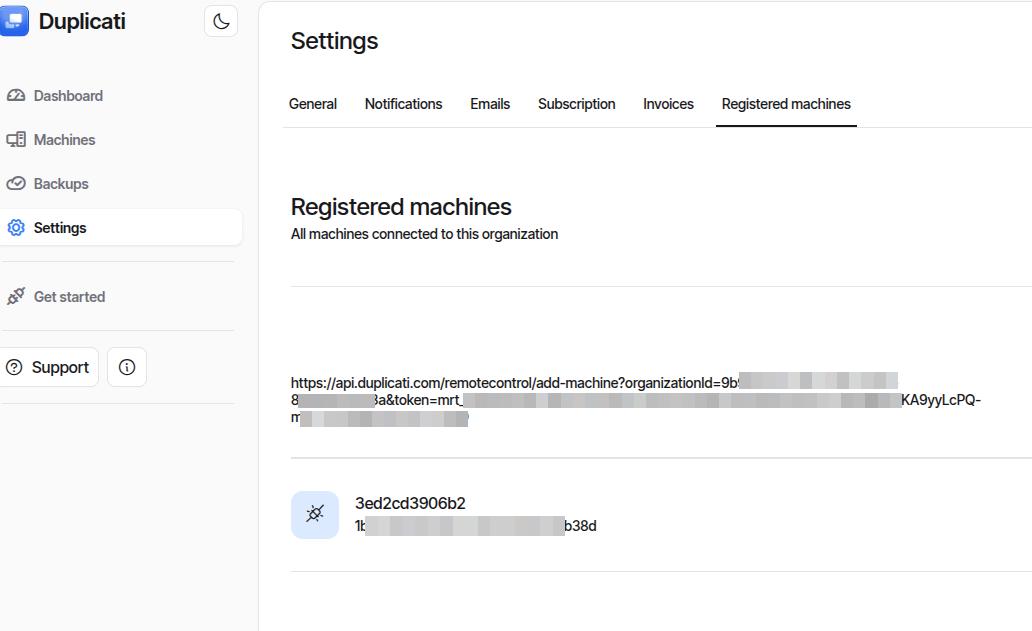
Task: Open the Subscription tab
Action: pyautogui.click(x=577, y=104)
